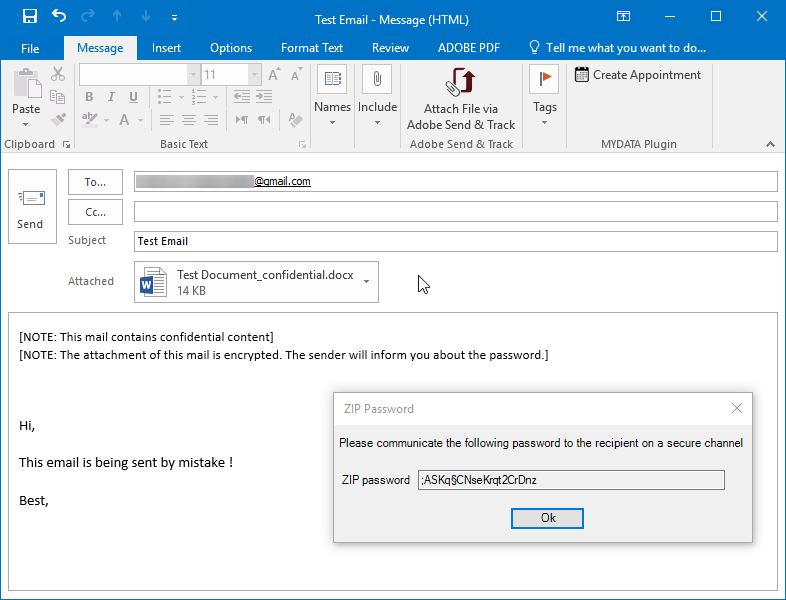Open Basic Text dialog launcher
786x600 pixels.
click(x=302, y=144)
